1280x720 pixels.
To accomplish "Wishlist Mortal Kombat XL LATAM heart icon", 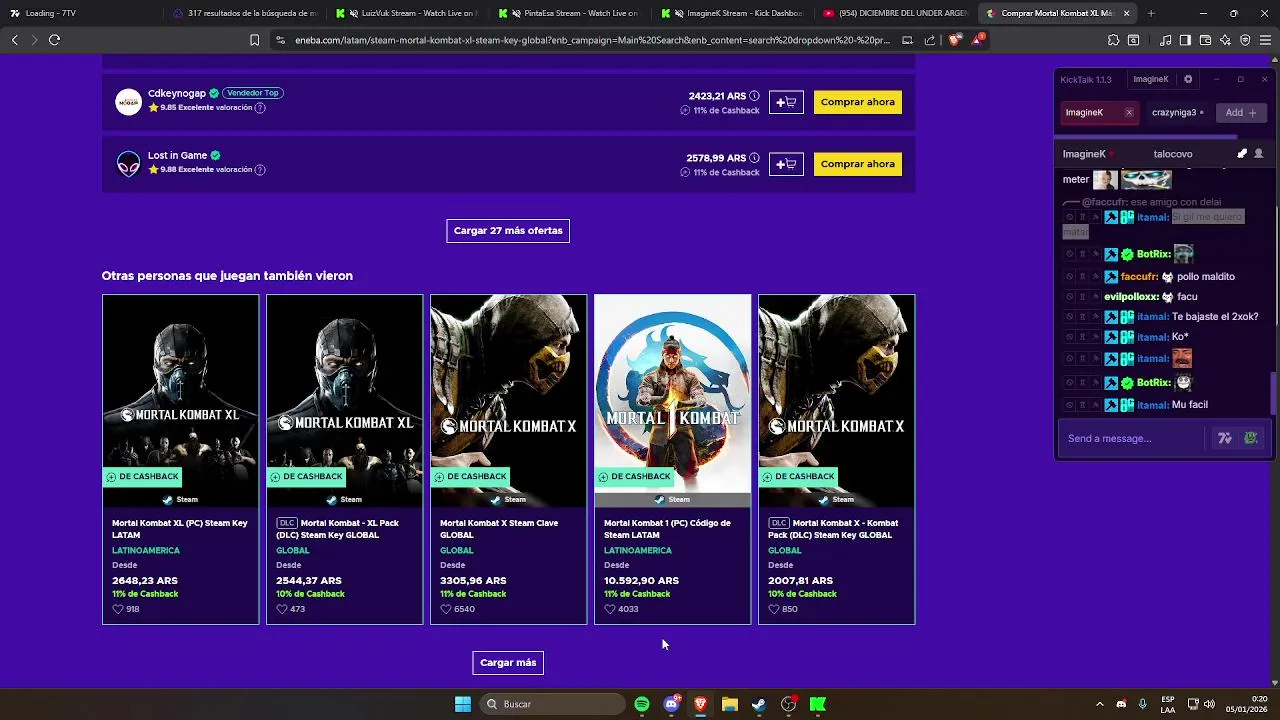I will 118,609.
